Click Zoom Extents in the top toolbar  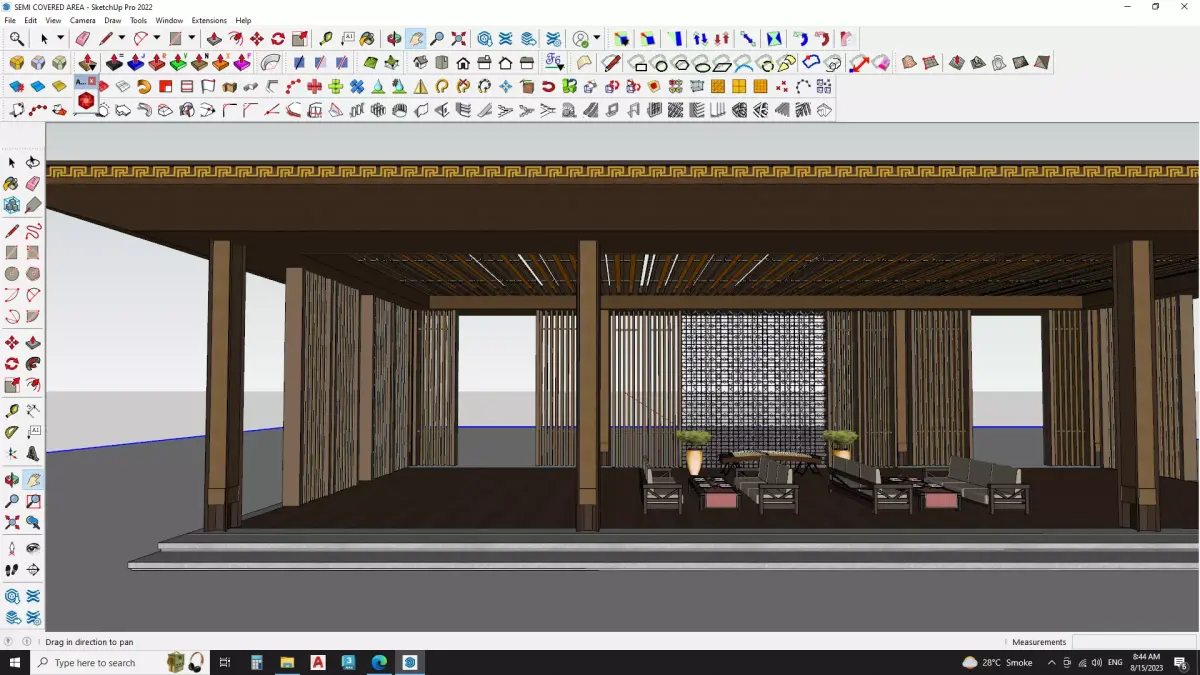[459, 38]
